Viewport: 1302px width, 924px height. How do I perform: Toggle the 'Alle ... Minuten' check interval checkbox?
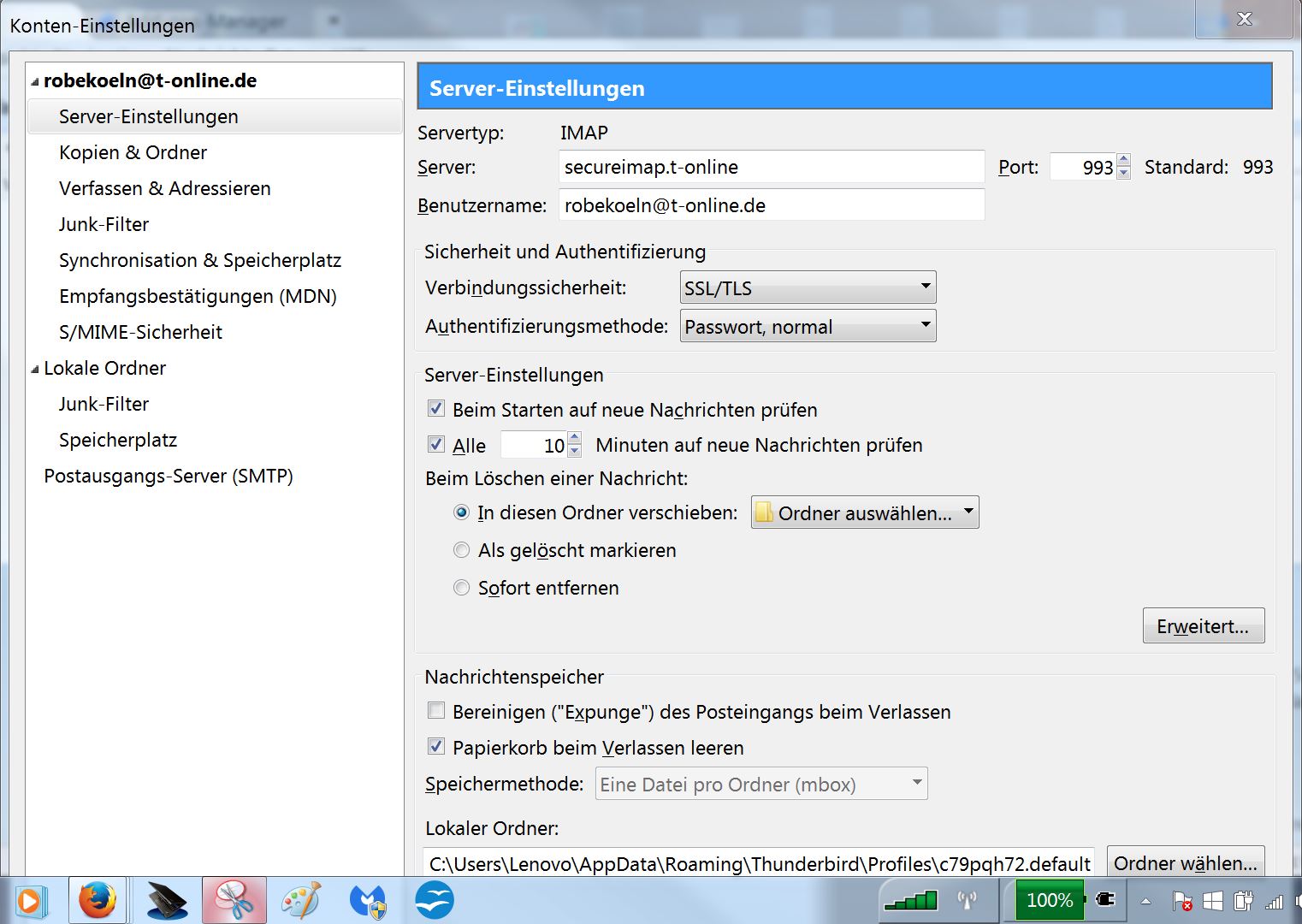[436, 445]
